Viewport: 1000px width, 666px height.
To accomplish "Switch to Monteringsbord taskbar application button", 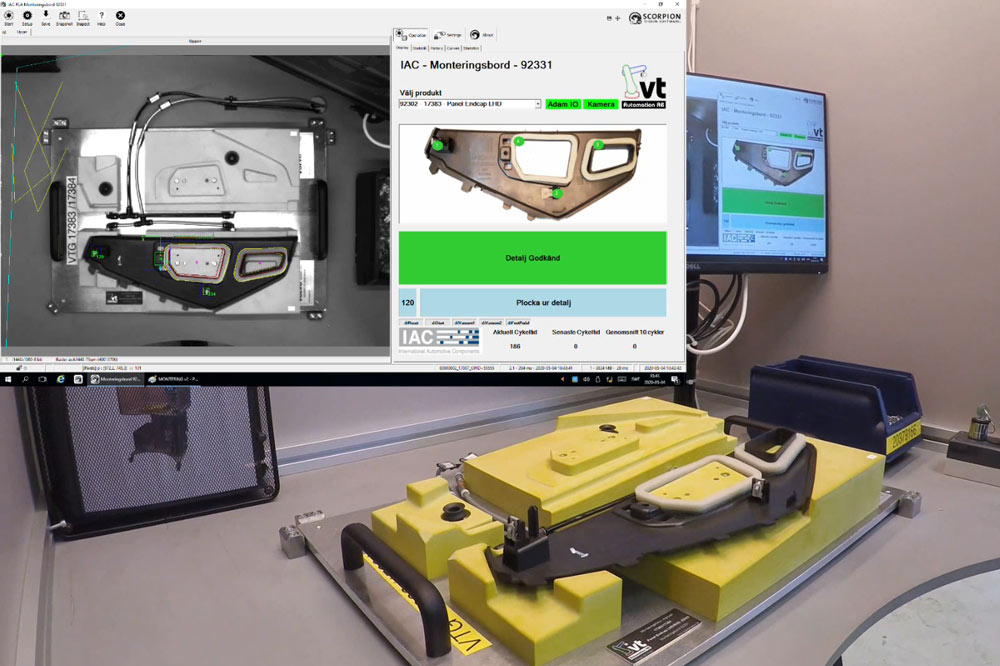I will pyautogui.click(x=115, y=379).
